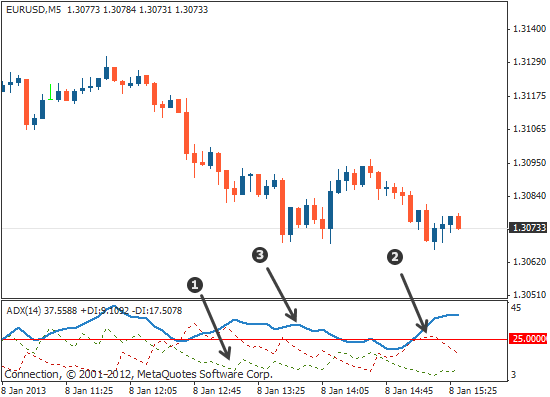
Task: Click the 8 Jan 14:45 time label
Action: 409,390
